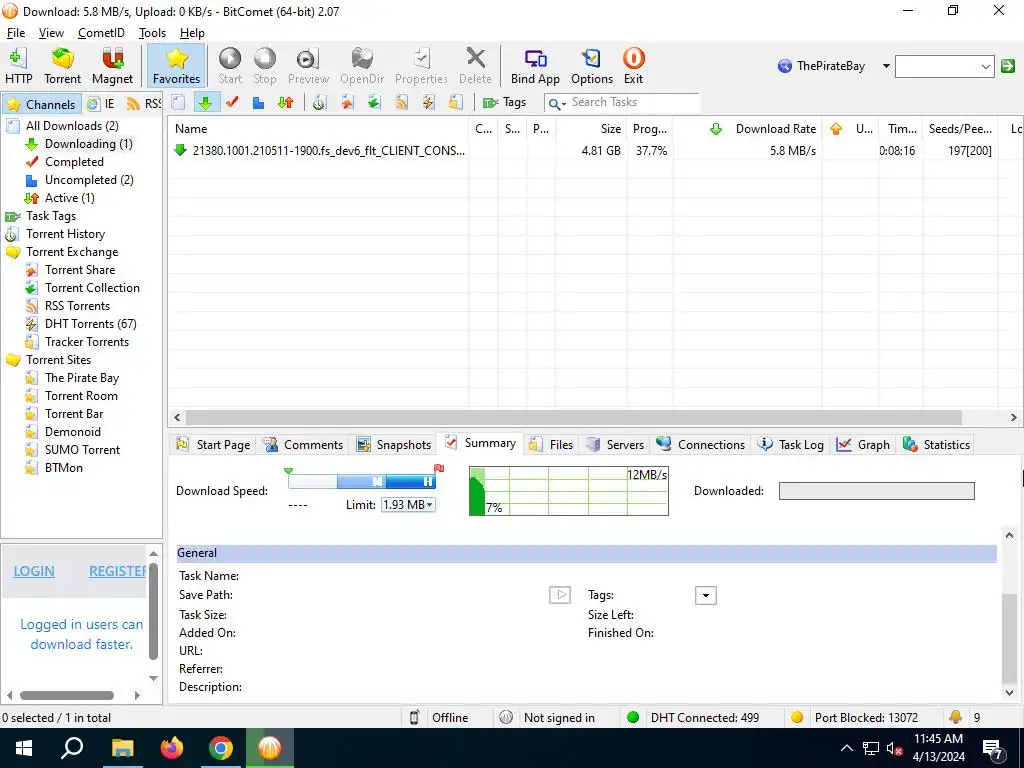Open the Graph detail tab
Image resolution: width=1024 pixels, height=768 pixels.
pyautogui.click(x=863, y=445)
